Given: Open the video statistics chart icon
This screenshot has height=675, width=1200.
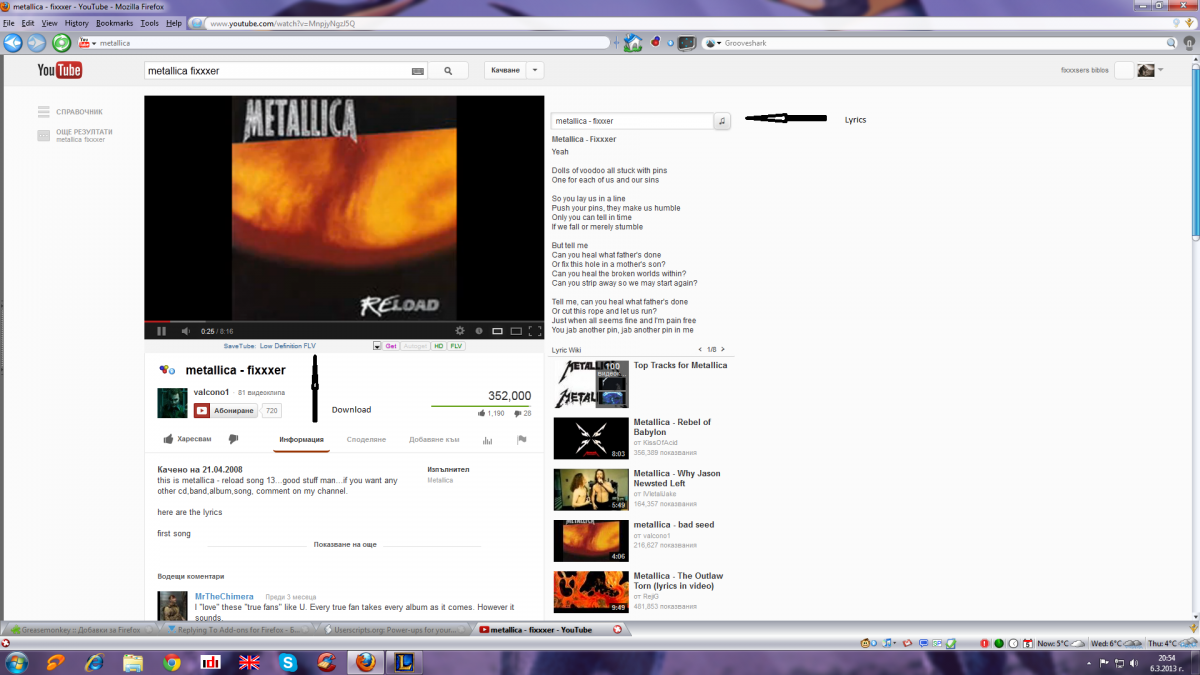Looking at the screenshot, I should tap(487, 440).
